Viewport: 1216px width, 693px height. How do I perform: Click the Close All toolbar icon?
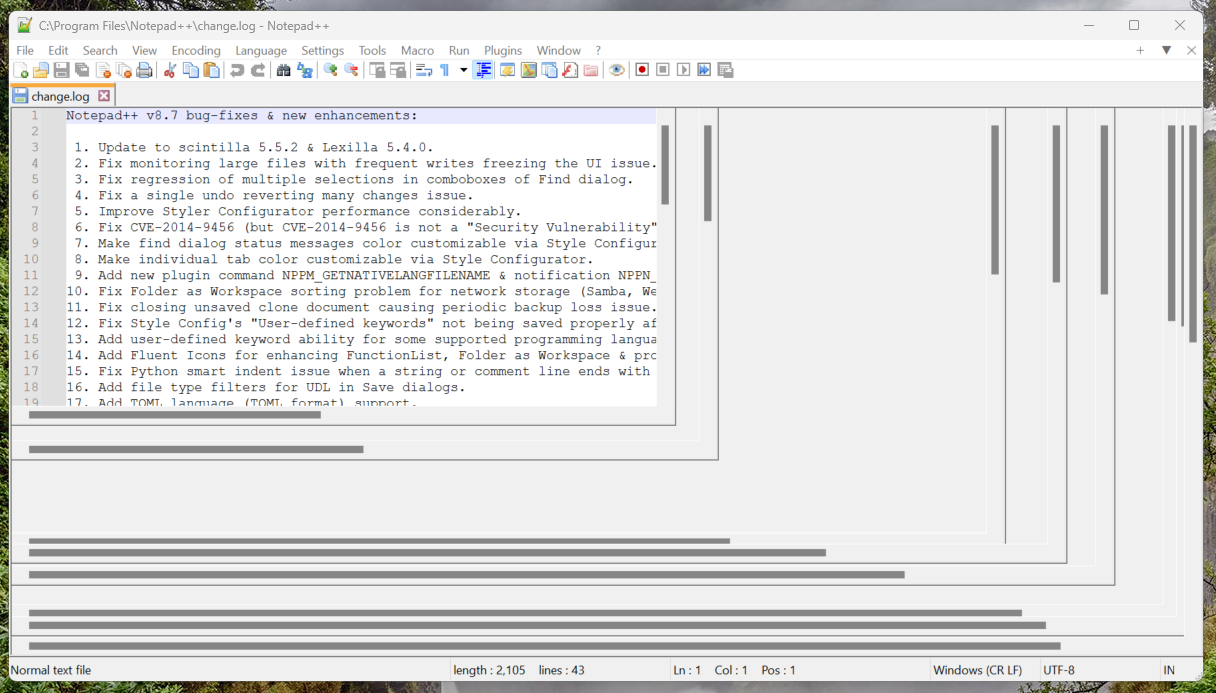click(x=124, y=70)
